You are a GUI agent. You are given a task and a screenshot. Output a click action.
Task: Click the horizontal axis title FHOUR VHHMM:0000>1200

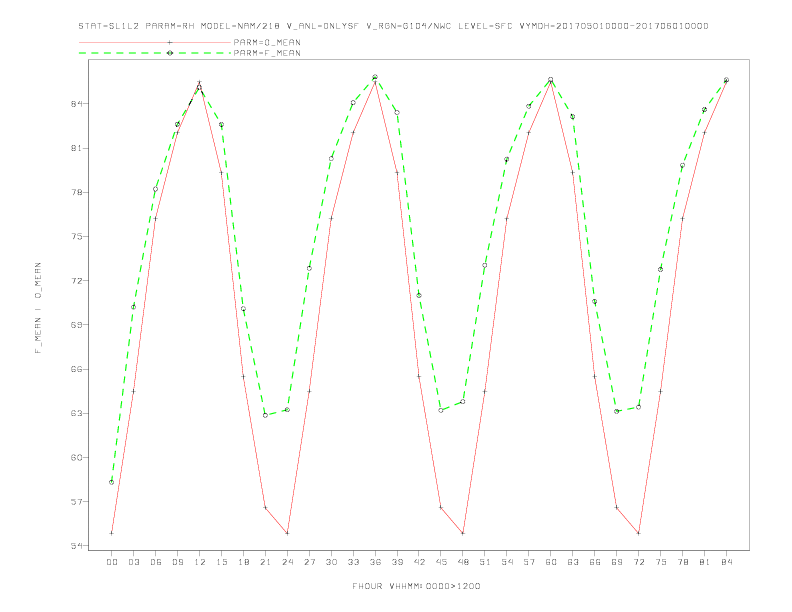[x=416, y=586]
